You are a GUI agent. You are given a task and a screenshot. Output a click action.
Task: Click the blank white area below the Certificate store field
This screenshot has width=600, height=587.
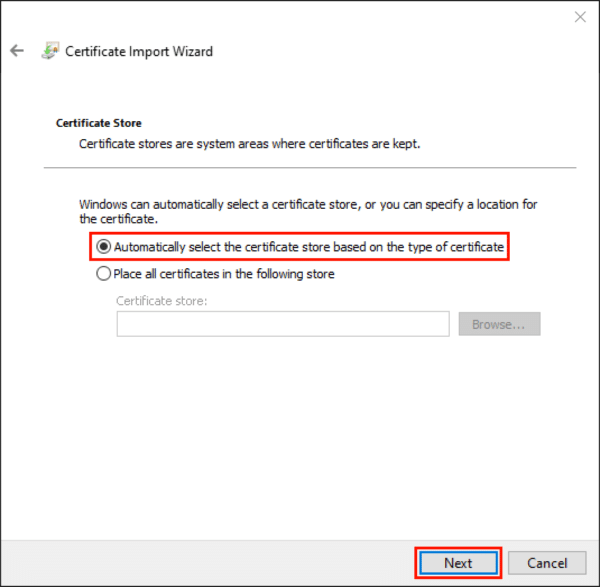(300, 430)
